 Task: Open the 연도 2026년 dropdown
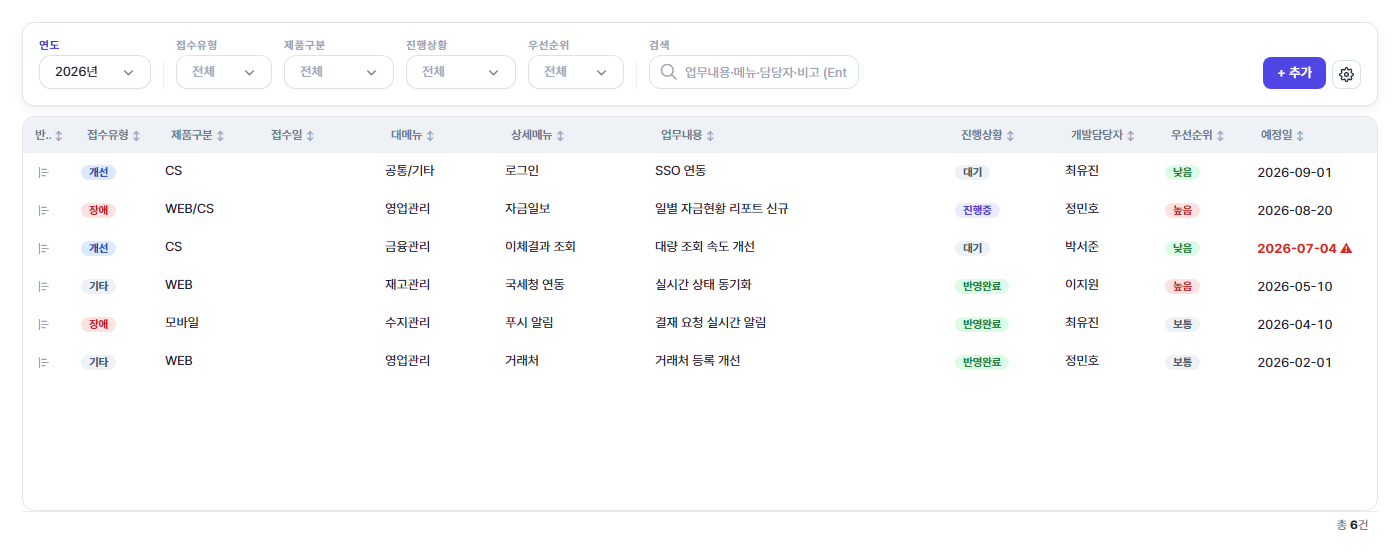95,72
